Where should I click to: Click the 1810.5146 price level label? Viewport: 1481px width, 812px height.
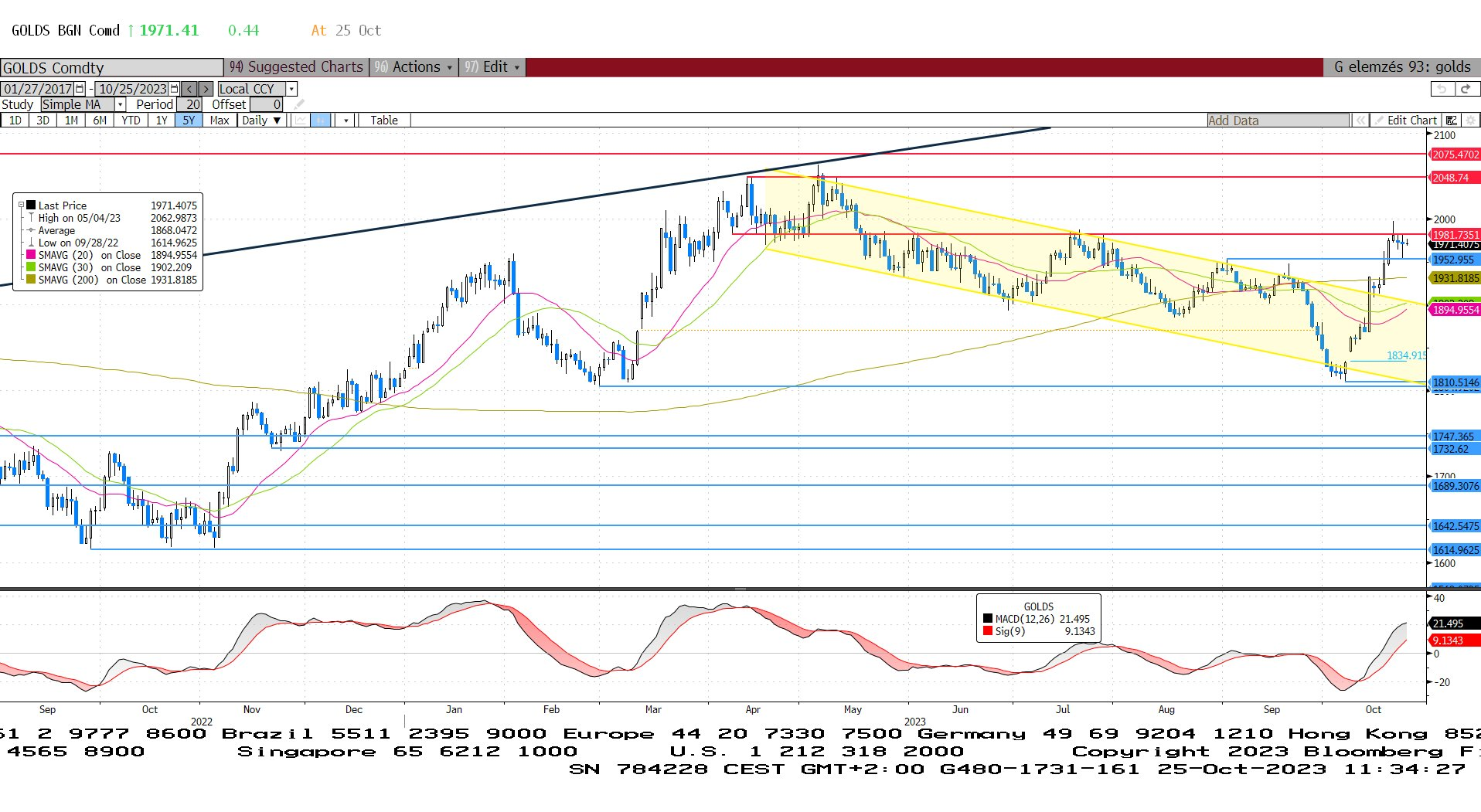[1455, 382]
